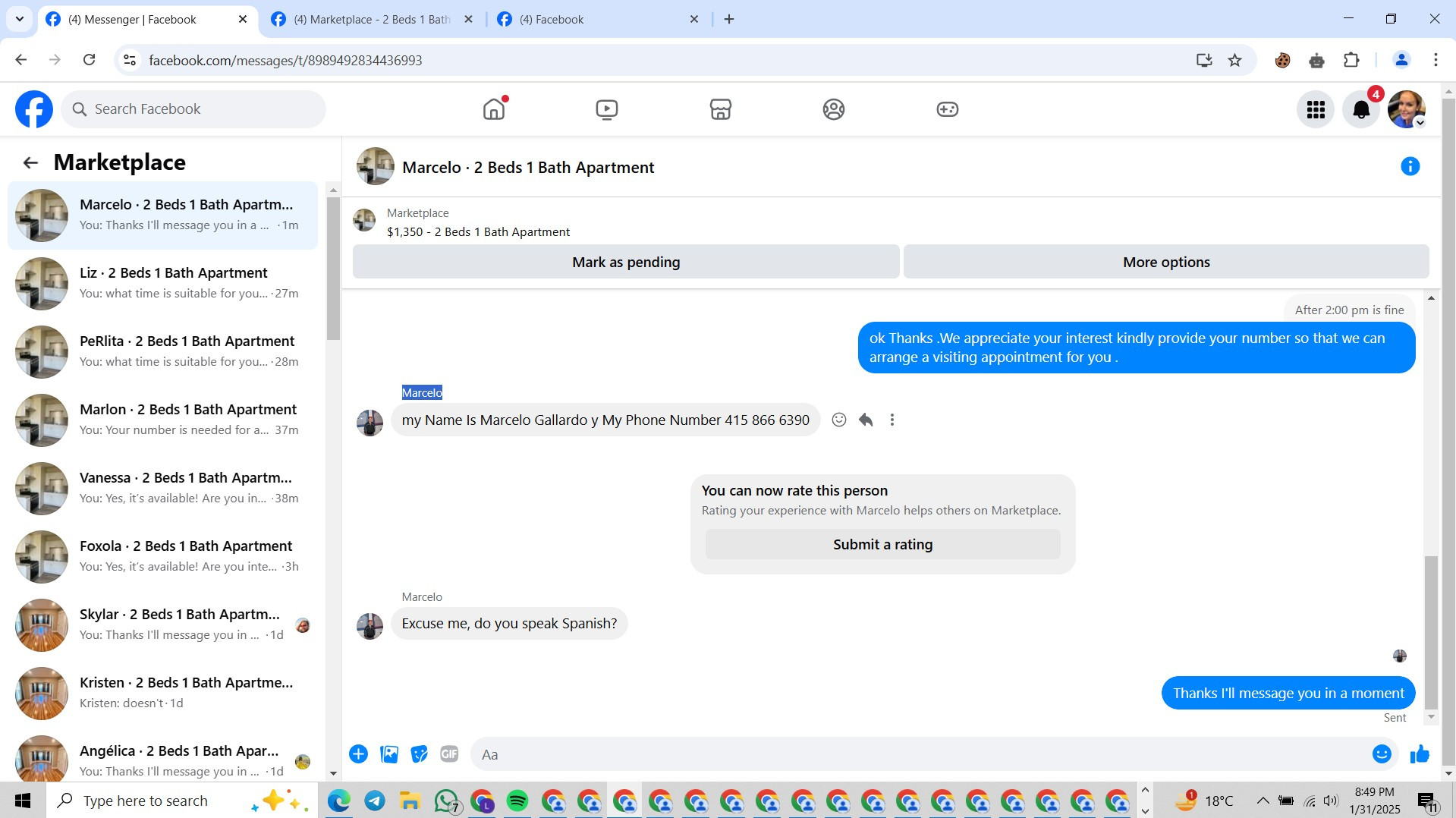Open Skylar's apartment conversation
Screen dimensions: 1456x818
(x=162, y=625)
